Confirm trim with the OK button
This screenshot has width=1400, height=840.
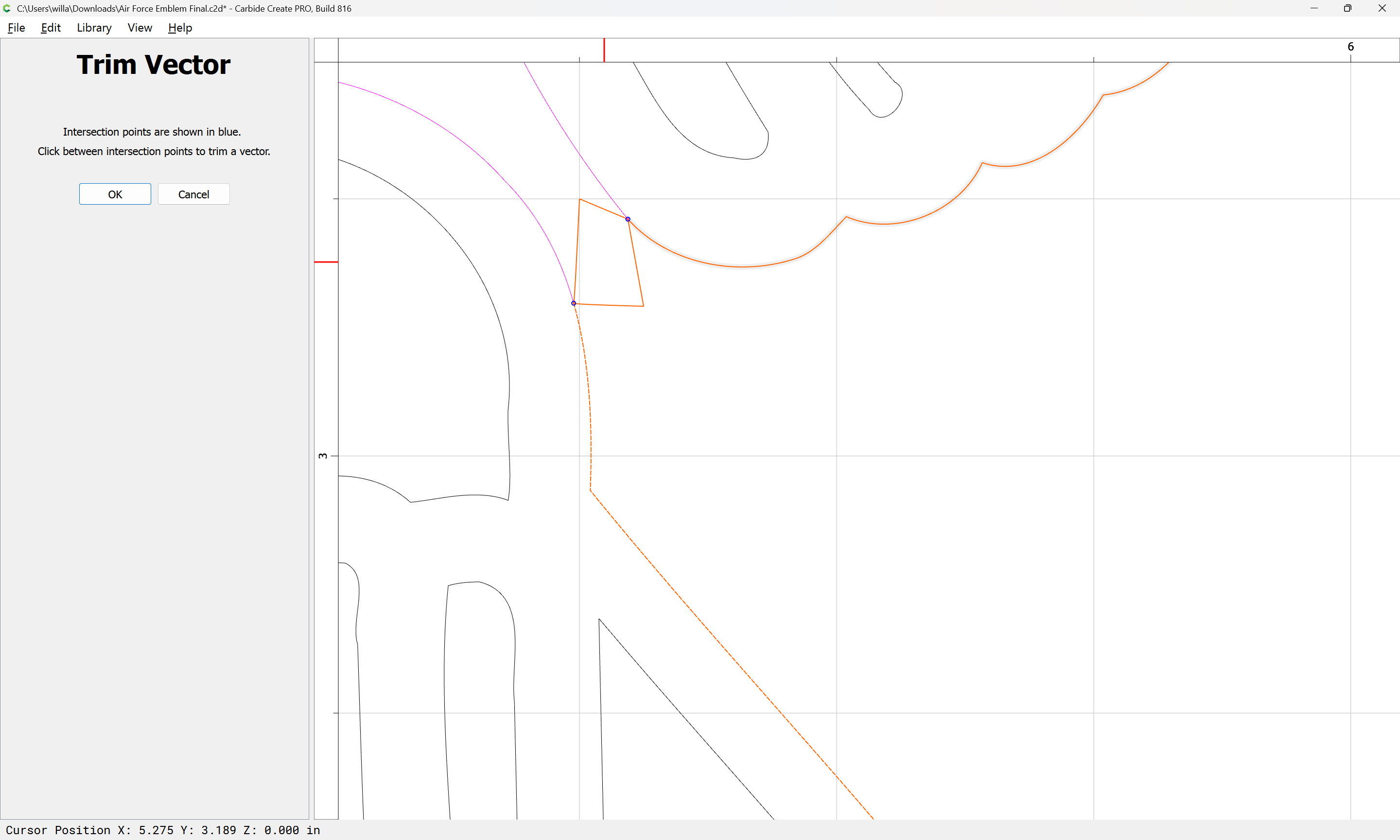click(115, 194)
